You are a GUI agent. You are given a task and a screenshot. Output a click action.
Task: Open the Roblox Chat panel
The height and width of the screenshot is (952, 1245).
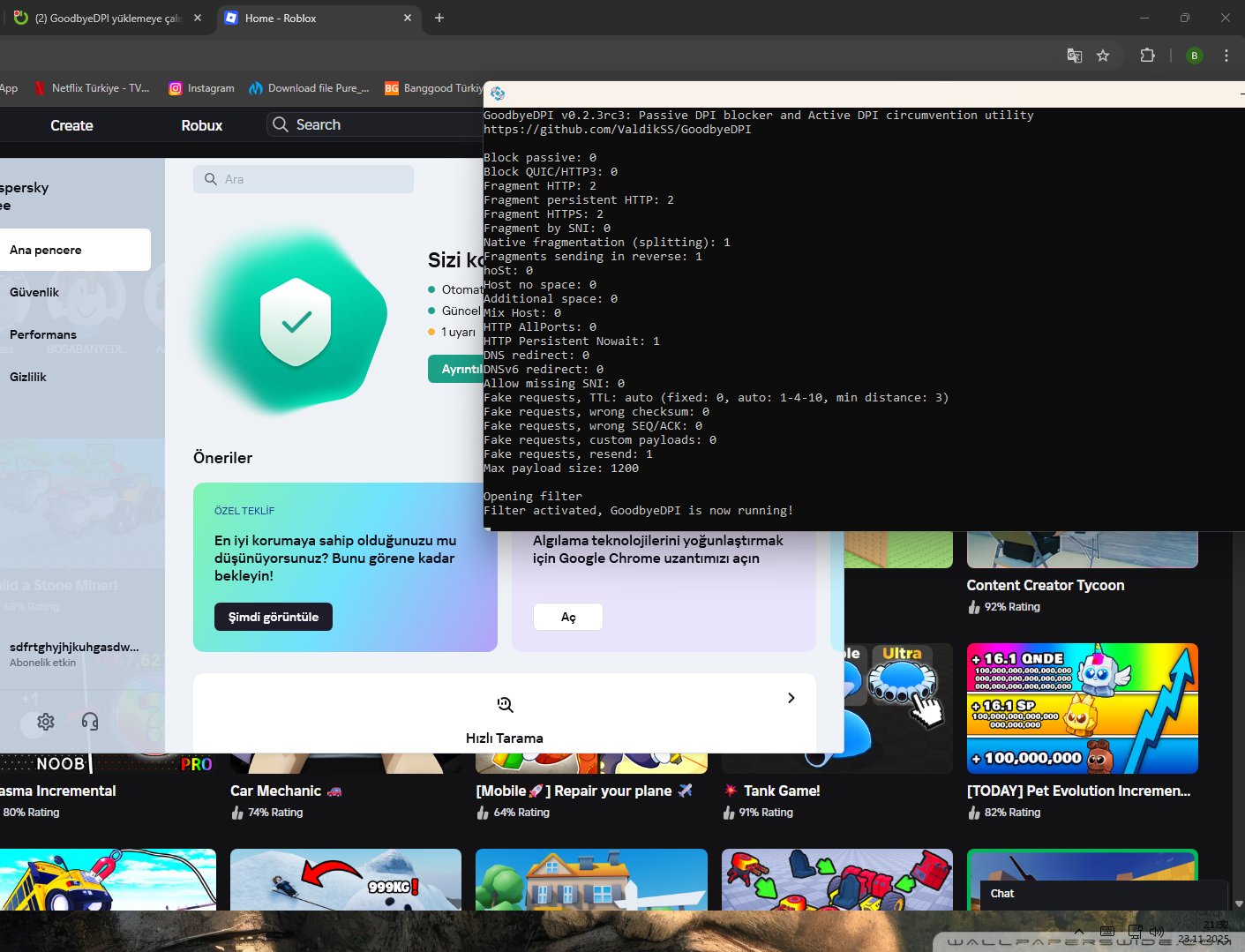click(x=1105, y=894)
